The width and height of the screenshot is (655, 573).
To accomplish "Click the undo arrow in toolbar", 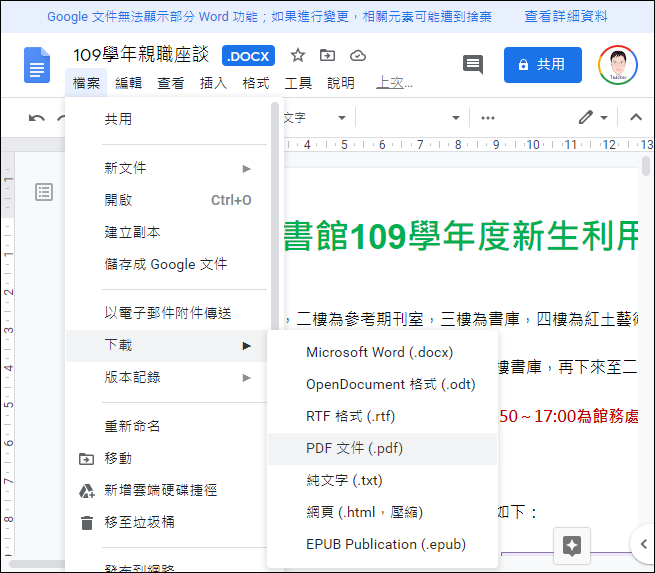I will (x=37, y=118).
